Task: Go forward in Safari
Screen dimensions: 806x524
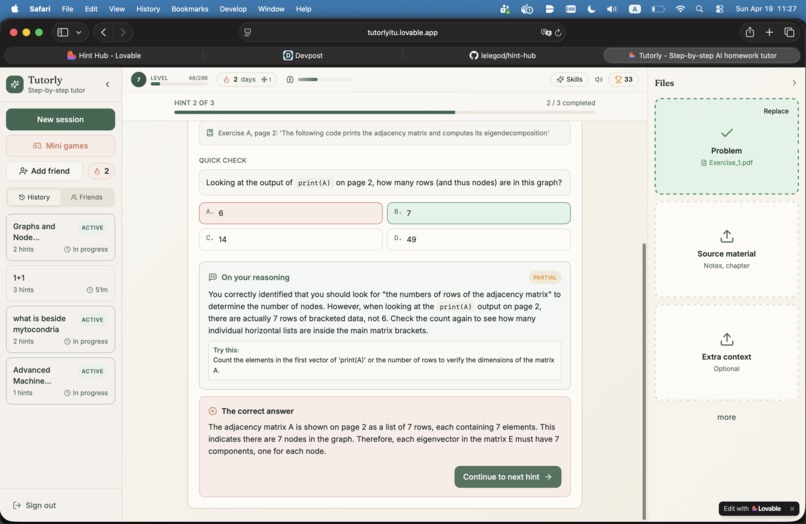Action: (x=122, y=32)
